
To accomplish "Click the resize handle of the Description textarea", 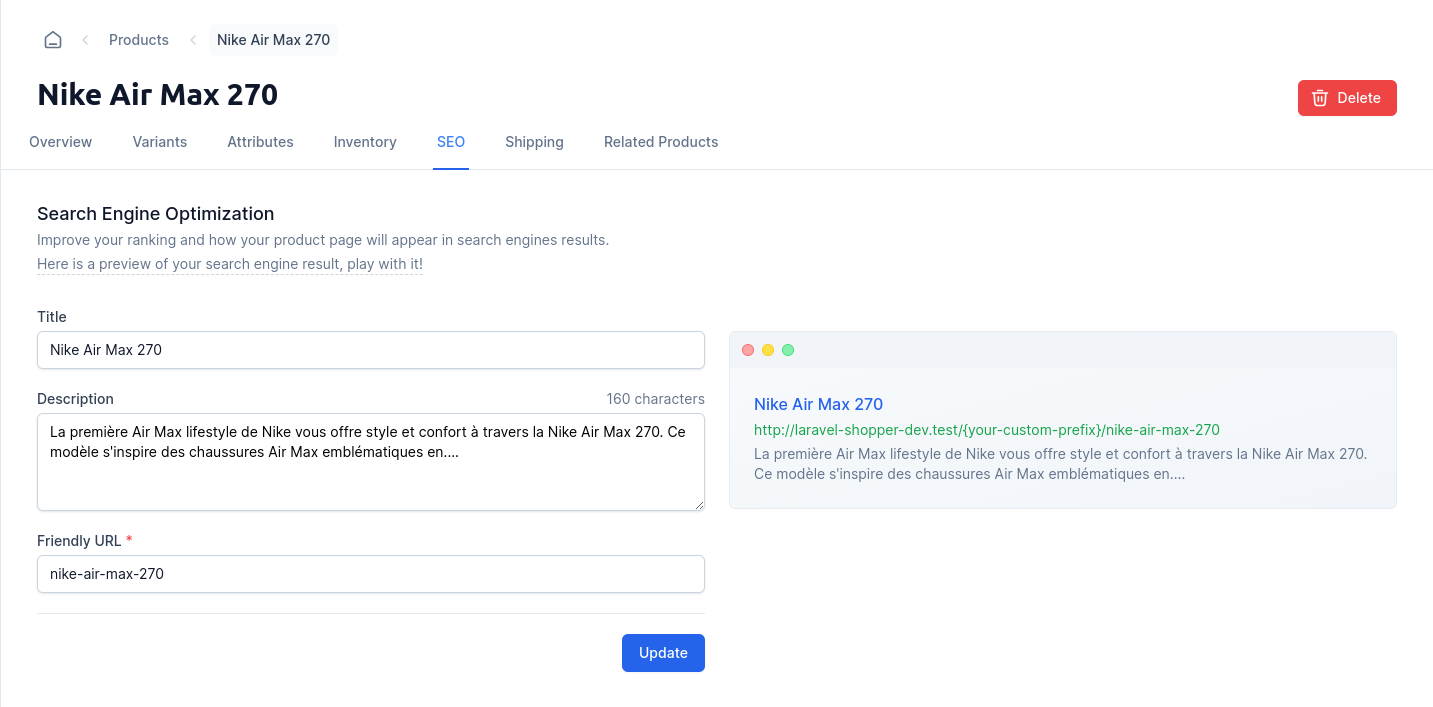I will point(699,505).
